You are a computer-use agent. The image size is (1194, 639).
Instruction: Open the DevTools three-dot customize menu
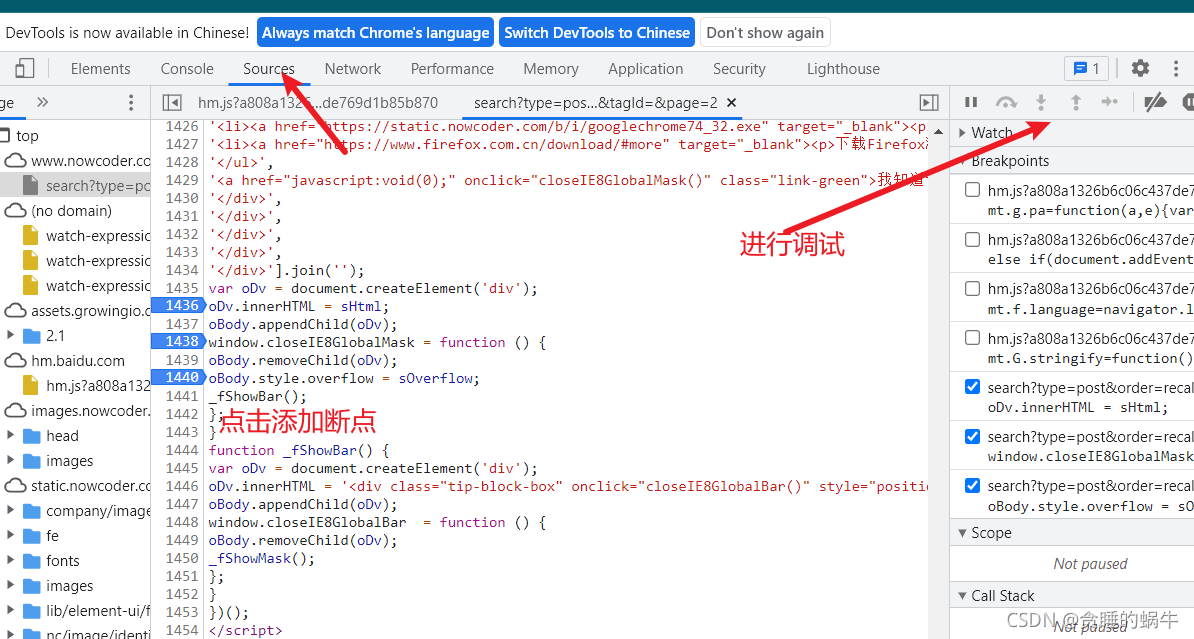(x=1176, y=69)
